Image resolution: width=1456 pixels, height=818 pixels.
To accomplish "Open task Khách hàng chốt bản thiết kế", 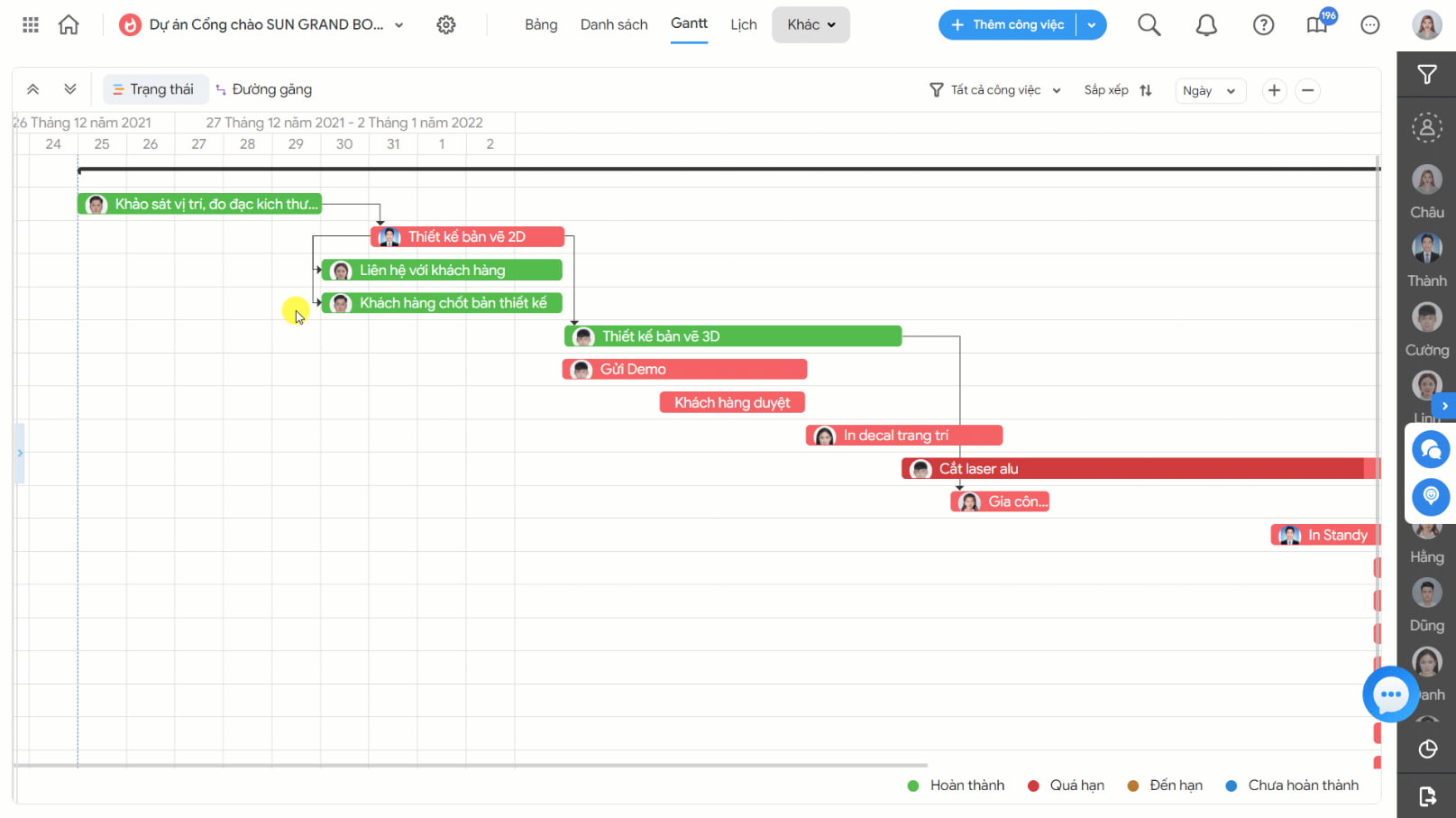I will pyautogui.click(x=442, y=303).
